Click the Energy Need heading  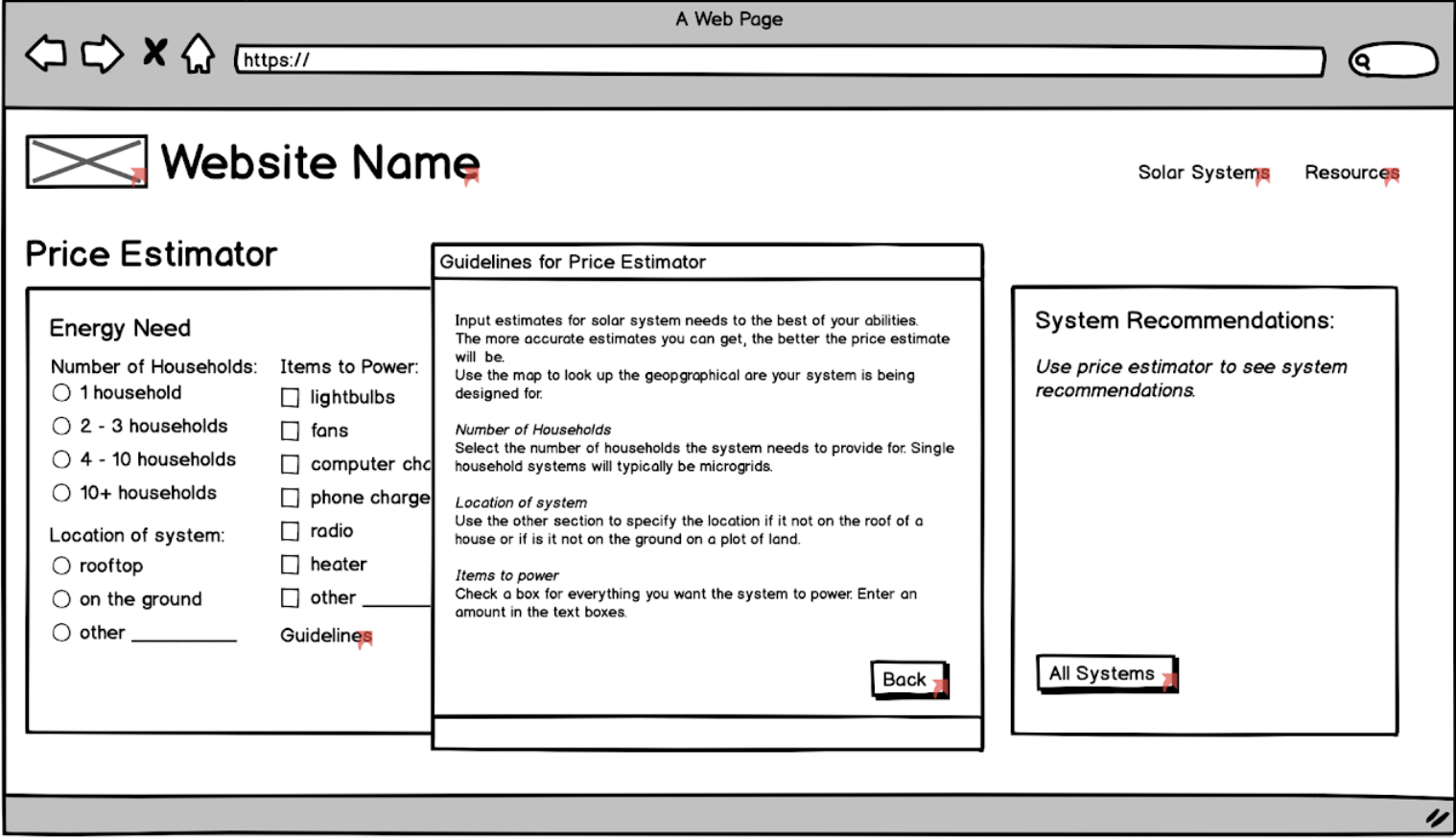[x=120, y=328]
